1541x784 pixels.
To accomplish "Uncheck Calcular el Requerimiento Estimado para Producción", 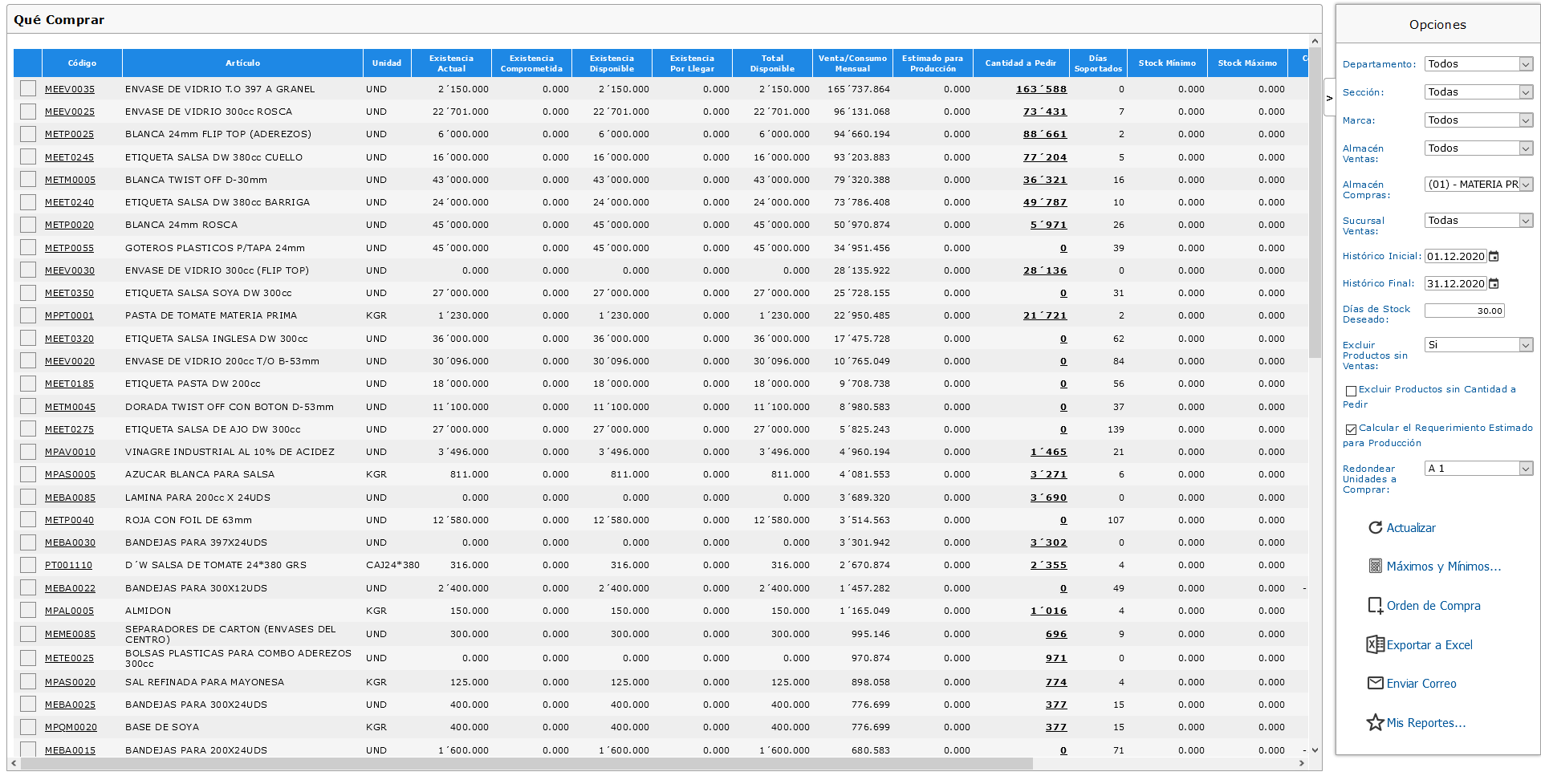I will [x=1351, y=429].
